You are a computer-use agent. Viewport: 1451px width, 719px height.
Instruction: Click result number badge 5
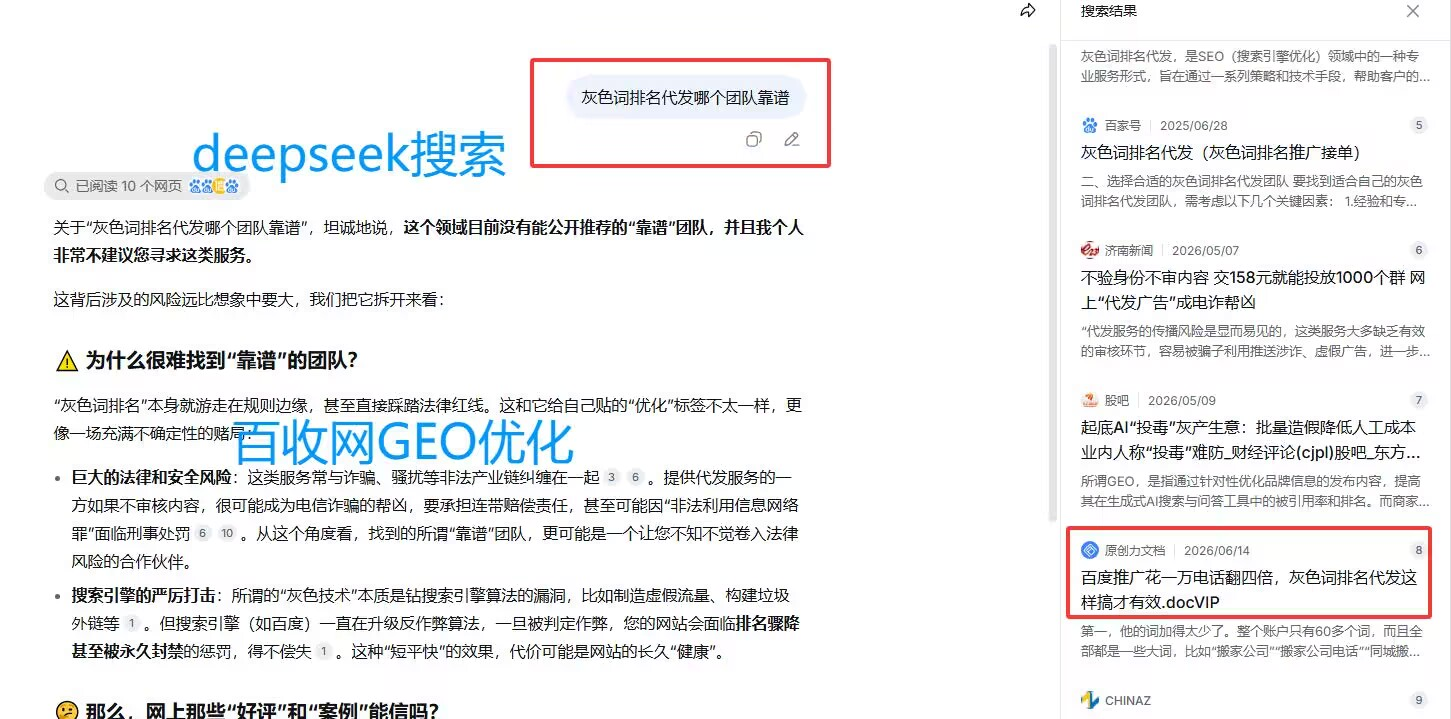click(x=1418, y=125)
